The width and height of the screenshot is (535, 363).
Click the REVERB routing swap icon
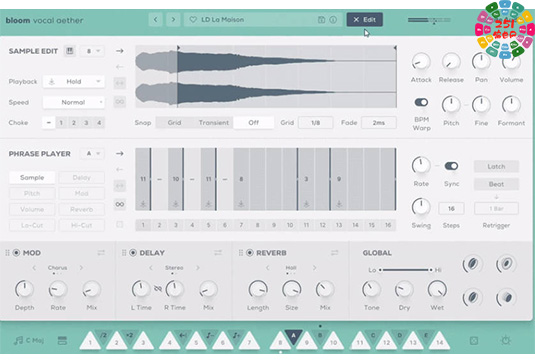point(334,253)
